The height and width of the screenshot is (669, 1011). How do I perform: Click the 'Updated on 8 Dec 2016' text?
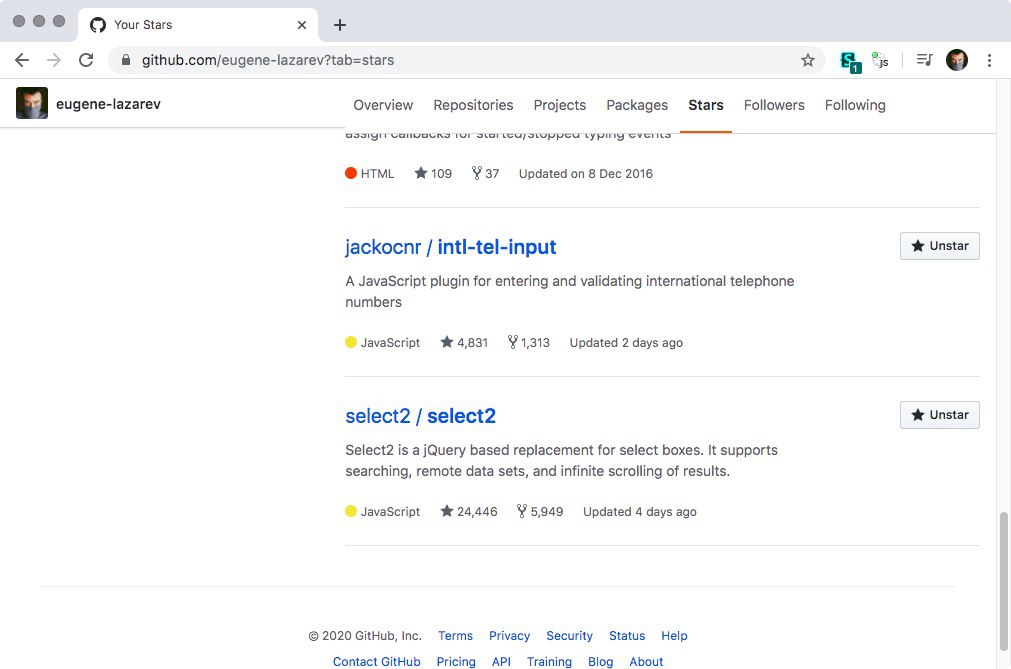[x=585, y=173]
